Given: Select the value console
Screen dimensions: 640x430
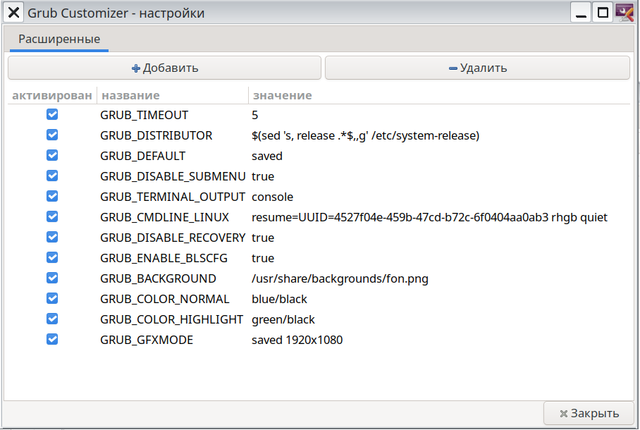Looking at the screenshot, I should [272, 197].
